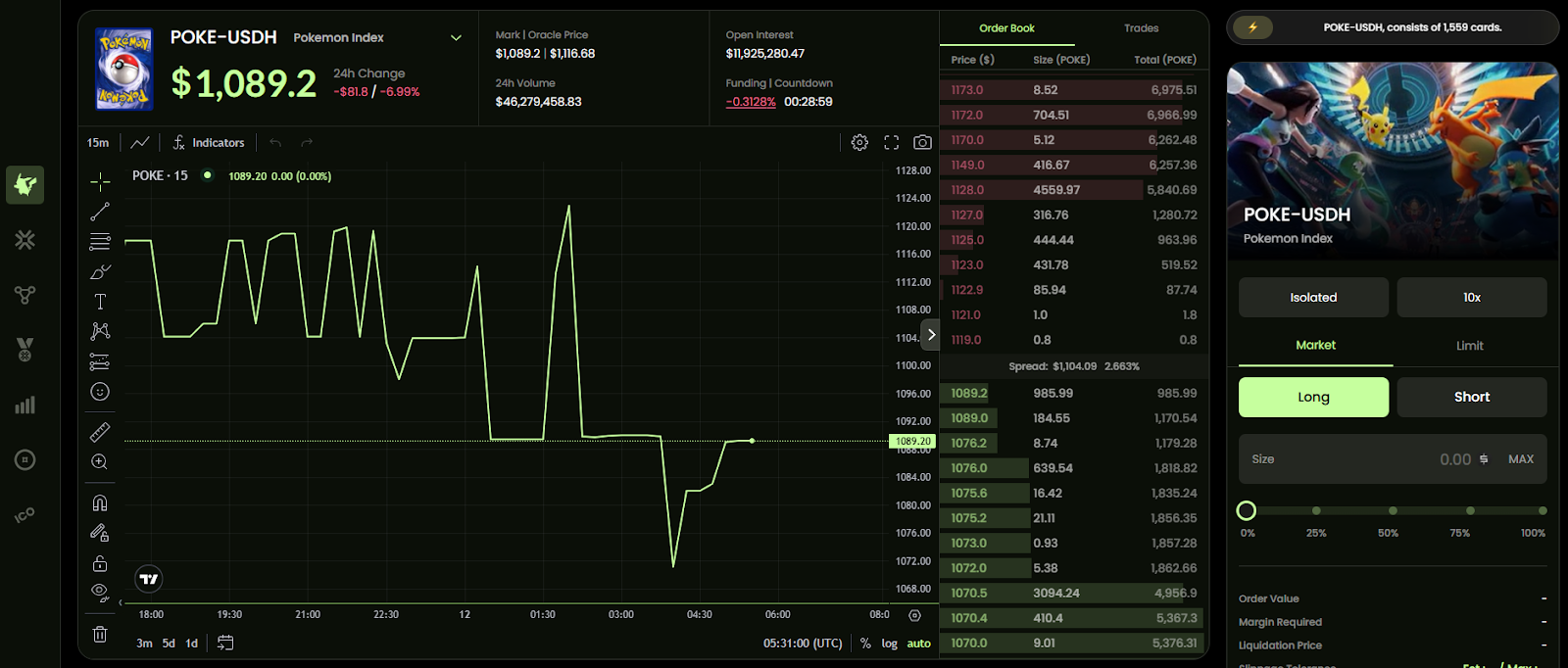
Task: Undo the last chart action
Action: [275, 143]
